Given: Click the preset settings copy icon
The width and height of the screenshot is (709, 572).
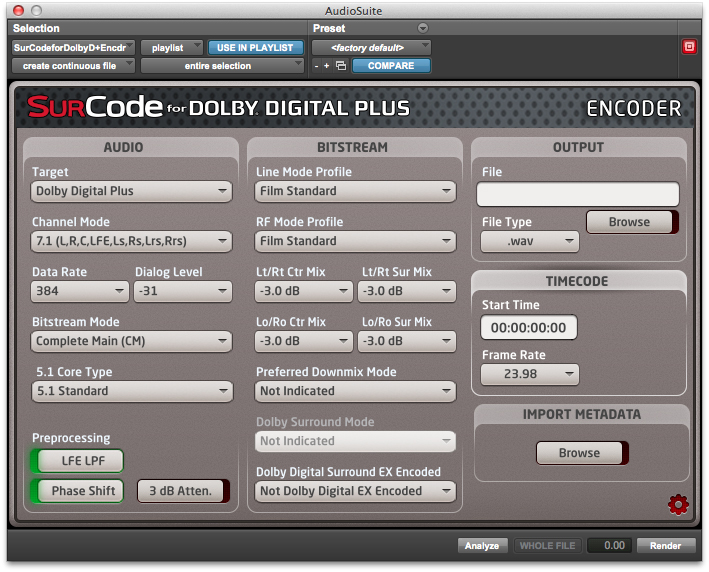Looking at the screenshot, I should point(341,66).
